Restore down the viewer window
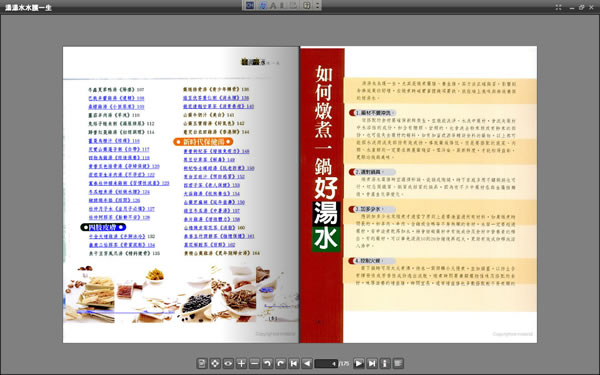The height and width of the screenshot is (375, 600). point(582,7)
